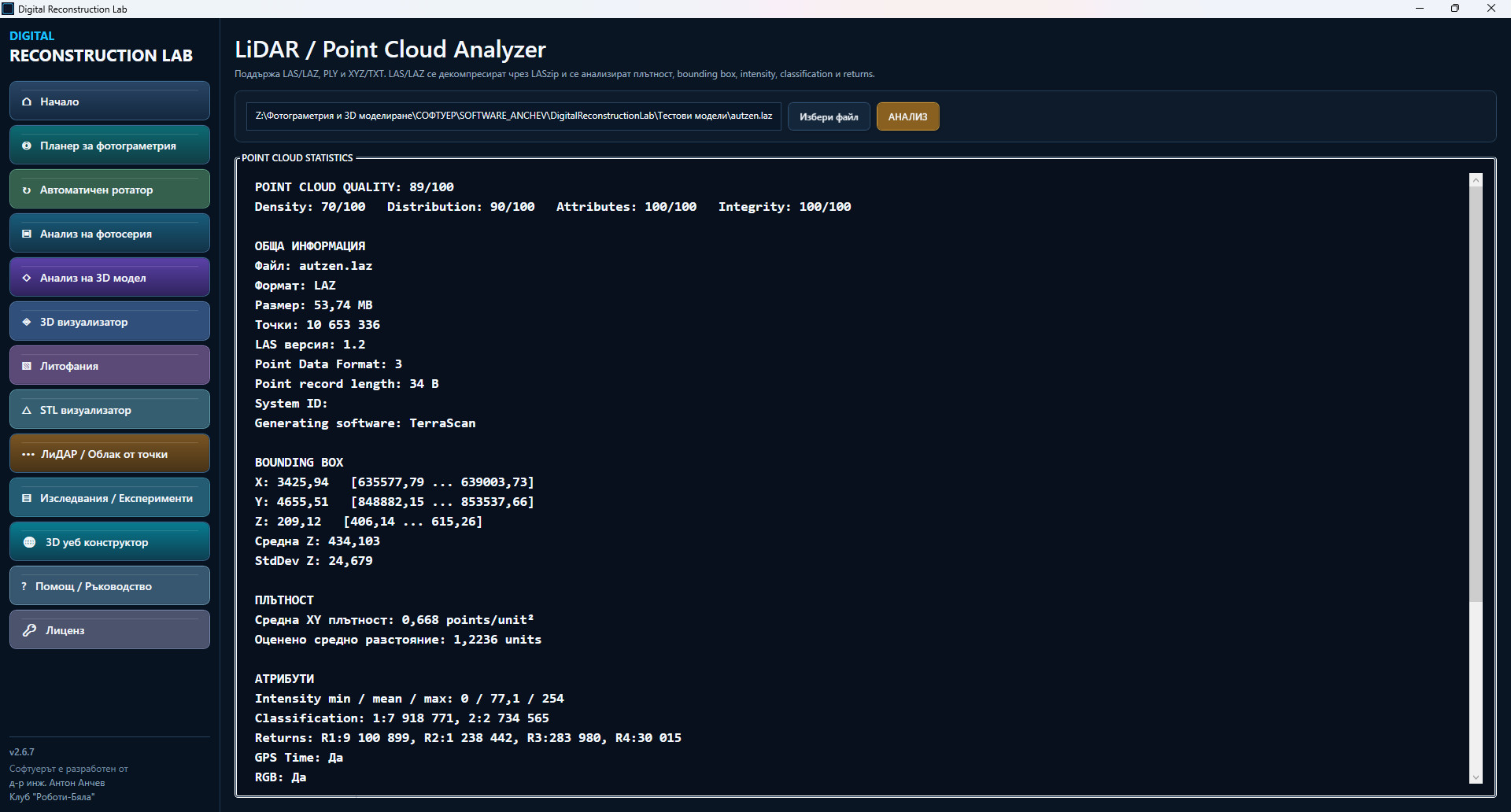Select ЛиДАР / Облак от точки
Screen dimensions: 1511x812
click(109, 453)
